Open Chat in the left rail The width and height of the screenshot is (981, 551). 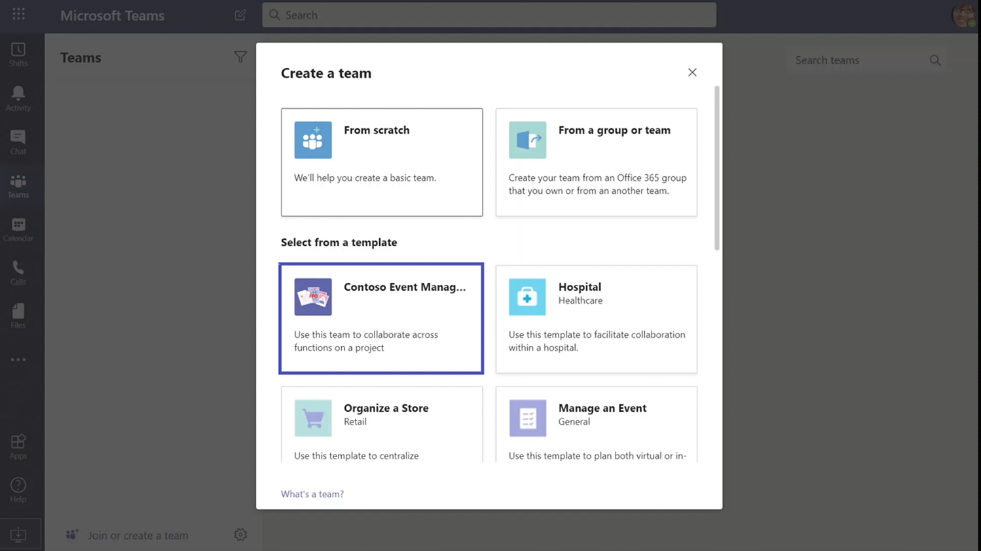18,142
